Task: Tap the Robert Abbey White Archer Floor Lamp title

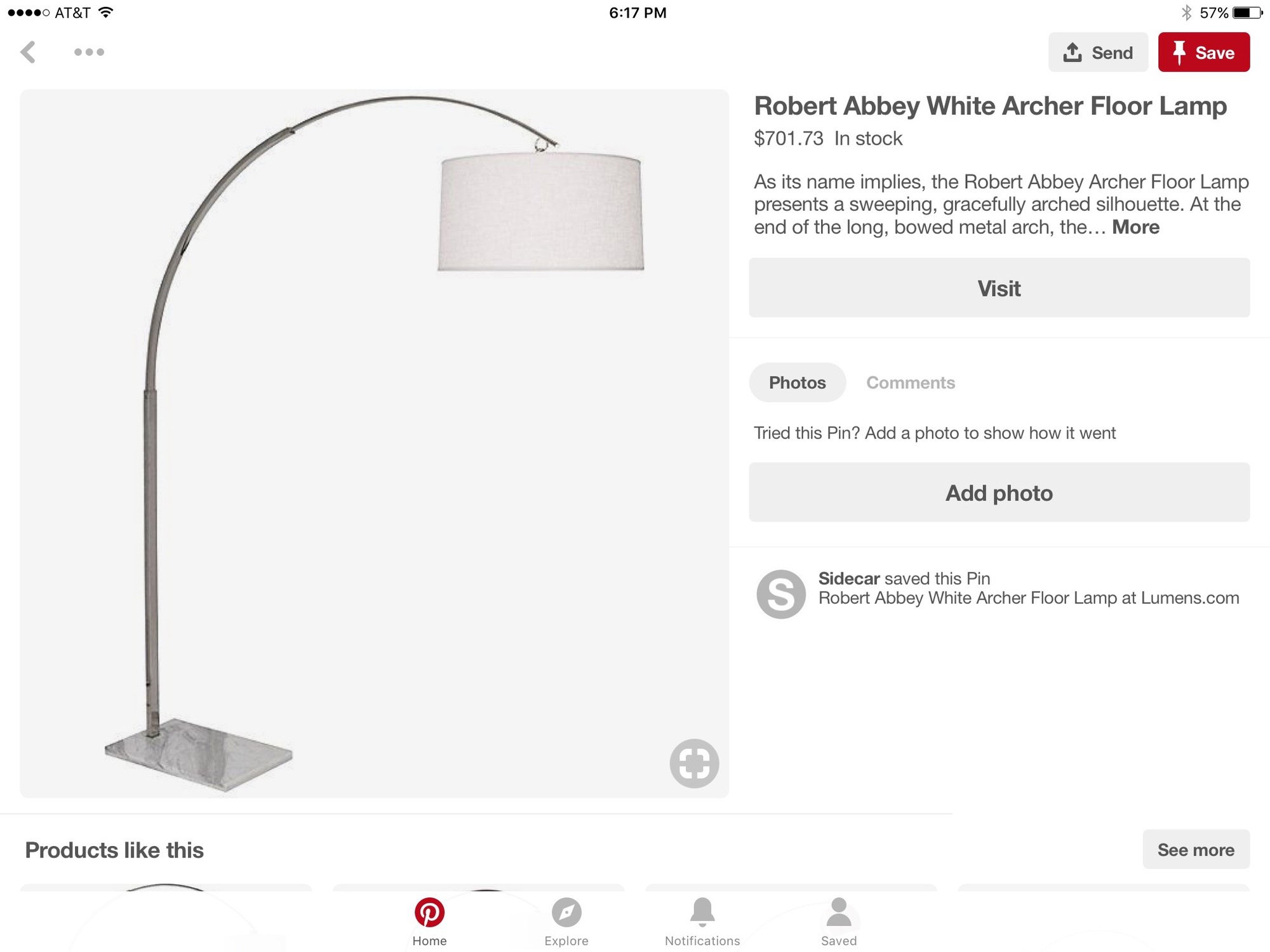Action: pos(991,106)
